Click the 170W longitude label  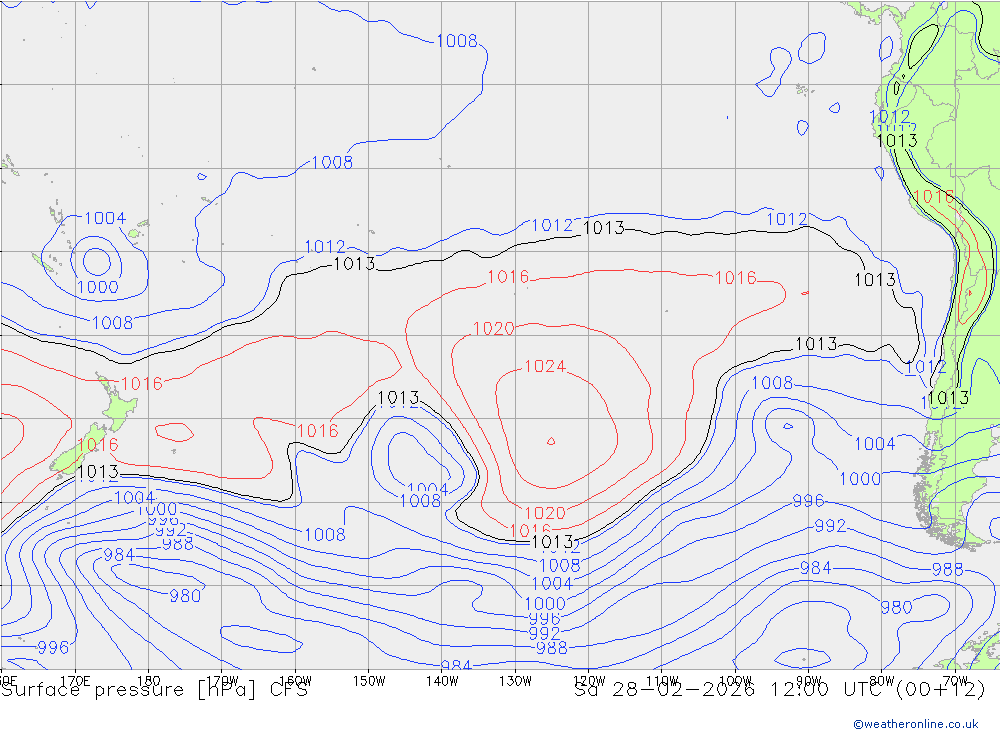pyautogui.click(x=222, y=681)
